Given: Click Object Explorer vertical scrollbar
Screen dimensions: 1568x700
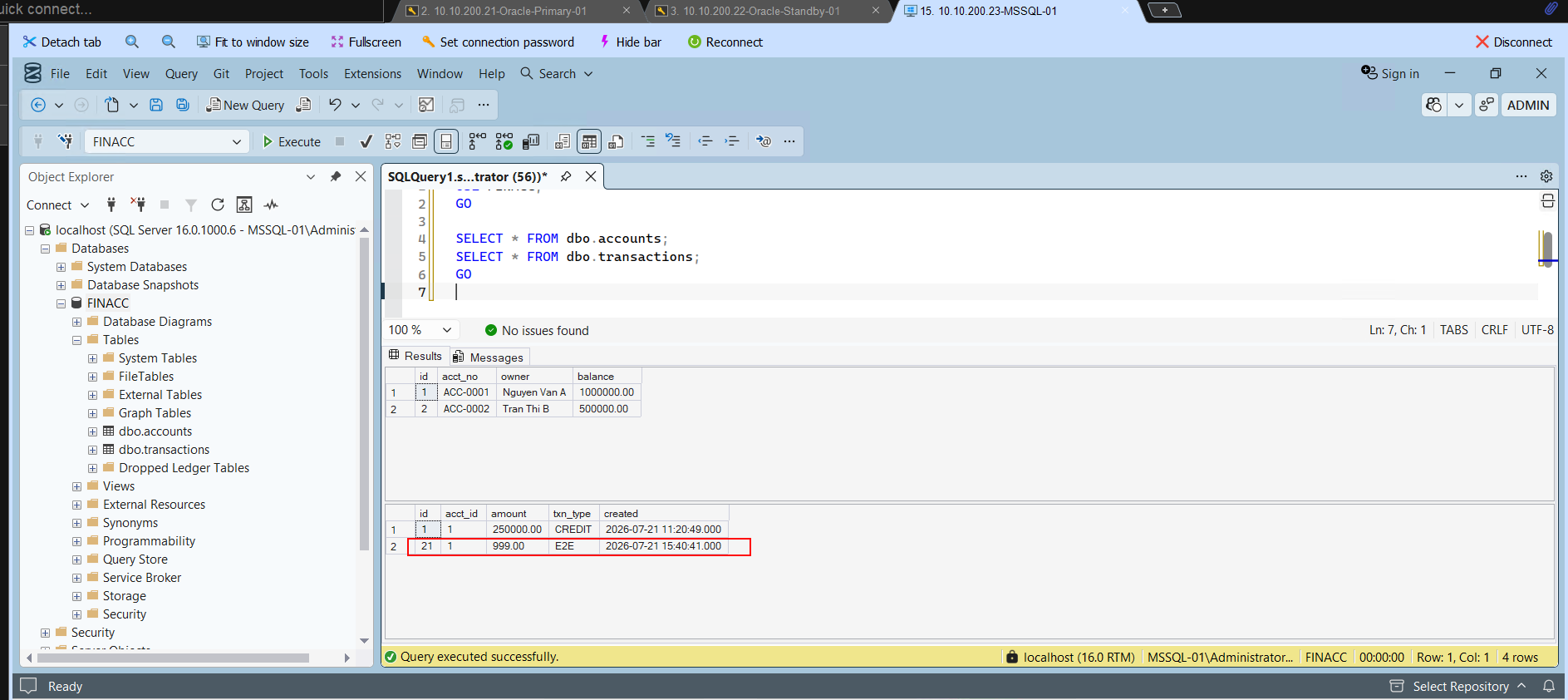Looking at the screenshot, I should point(364,395).
